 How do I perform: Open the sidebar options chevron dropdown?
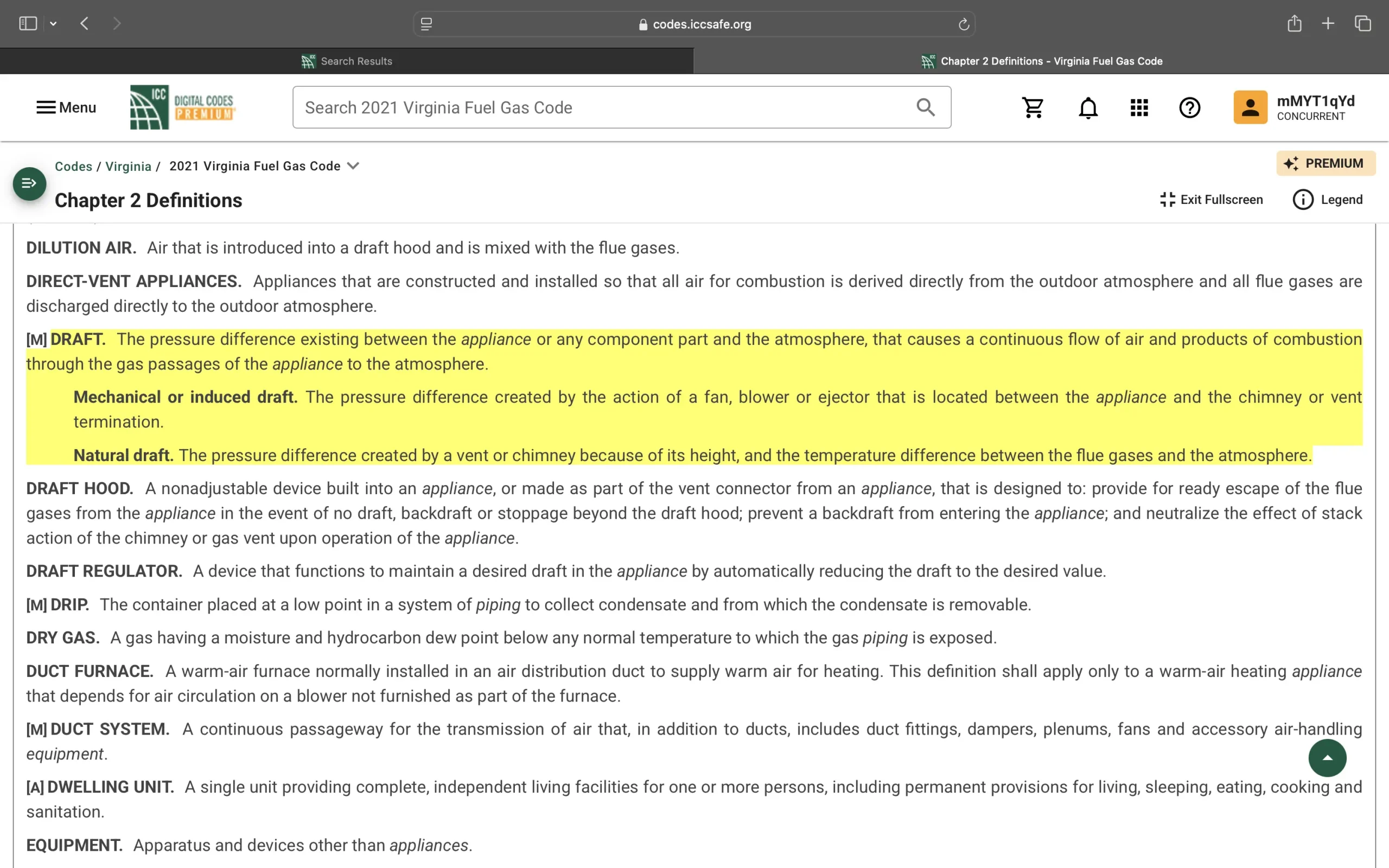(x=53, y=24)
